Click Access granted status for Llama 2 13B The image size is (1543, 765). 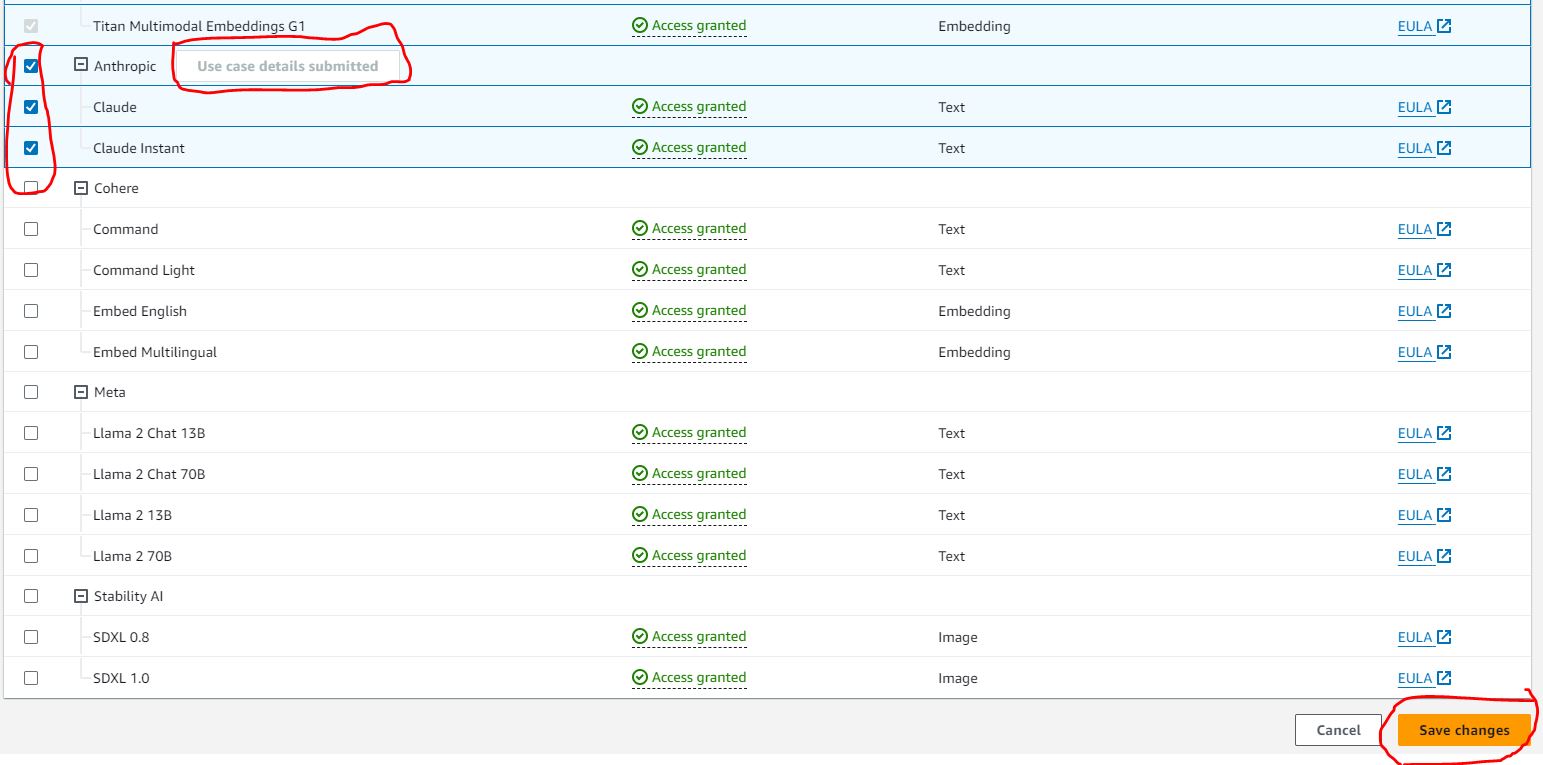coord(689,515)
